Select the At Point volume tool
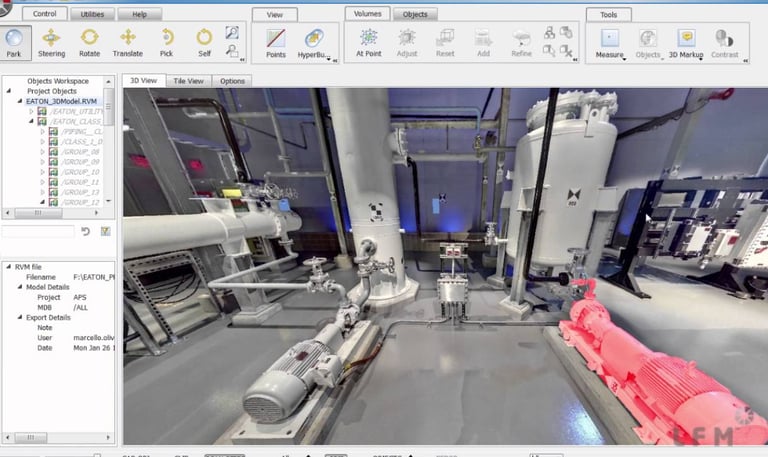 click(x=368, y=43)
